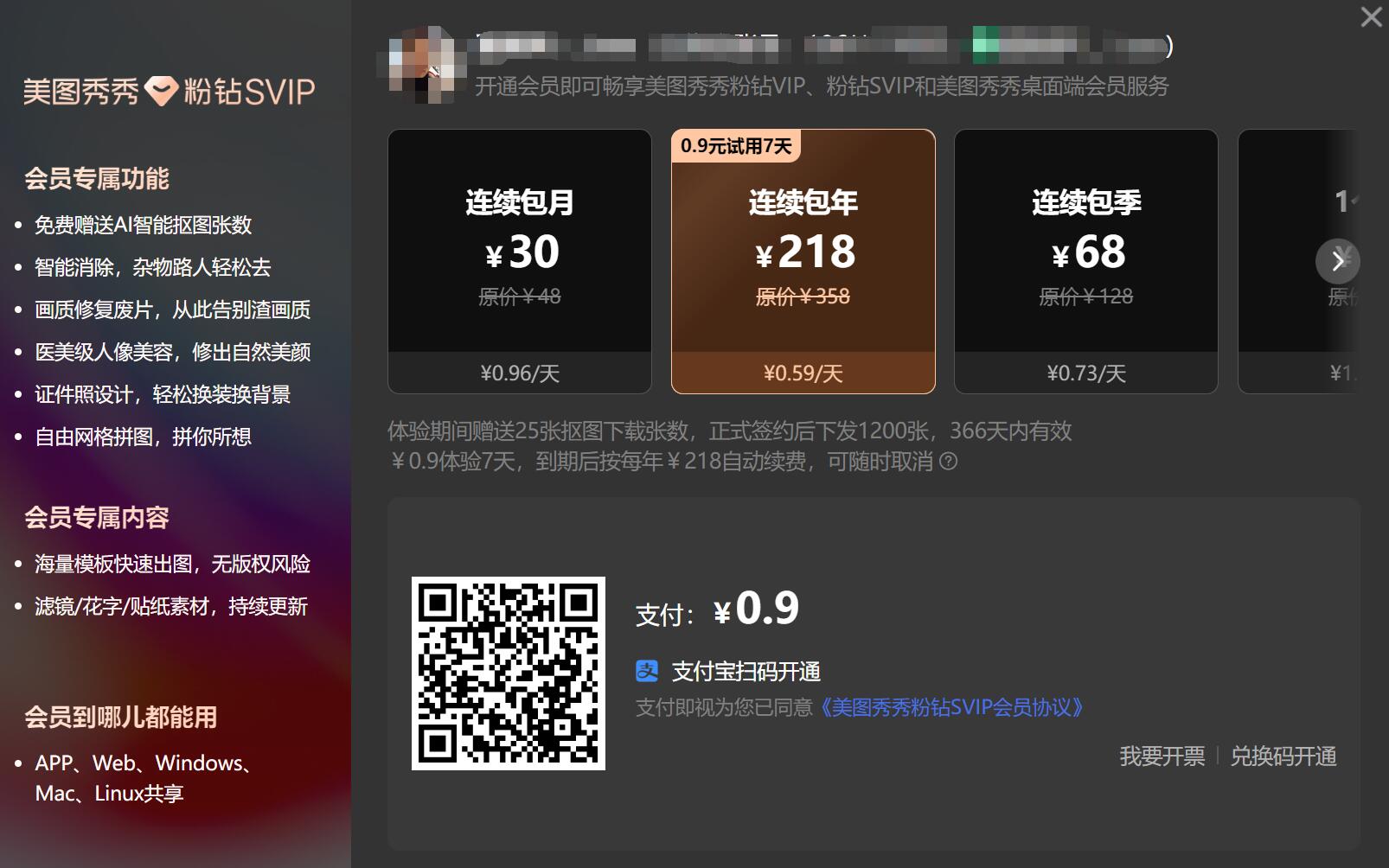The image size is (1389, 868).
Task: Click 兑换码开通 redeem code link
Action: (1283, 756)
